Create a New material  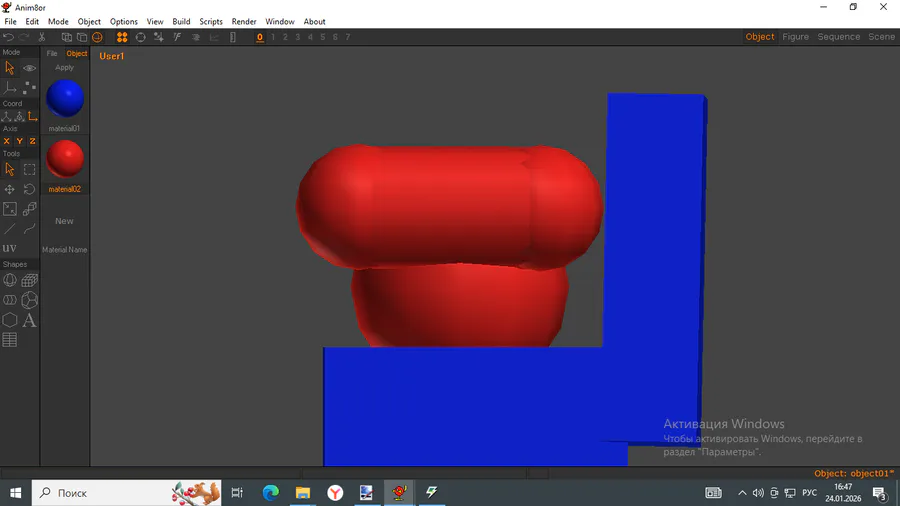[64, 221]
